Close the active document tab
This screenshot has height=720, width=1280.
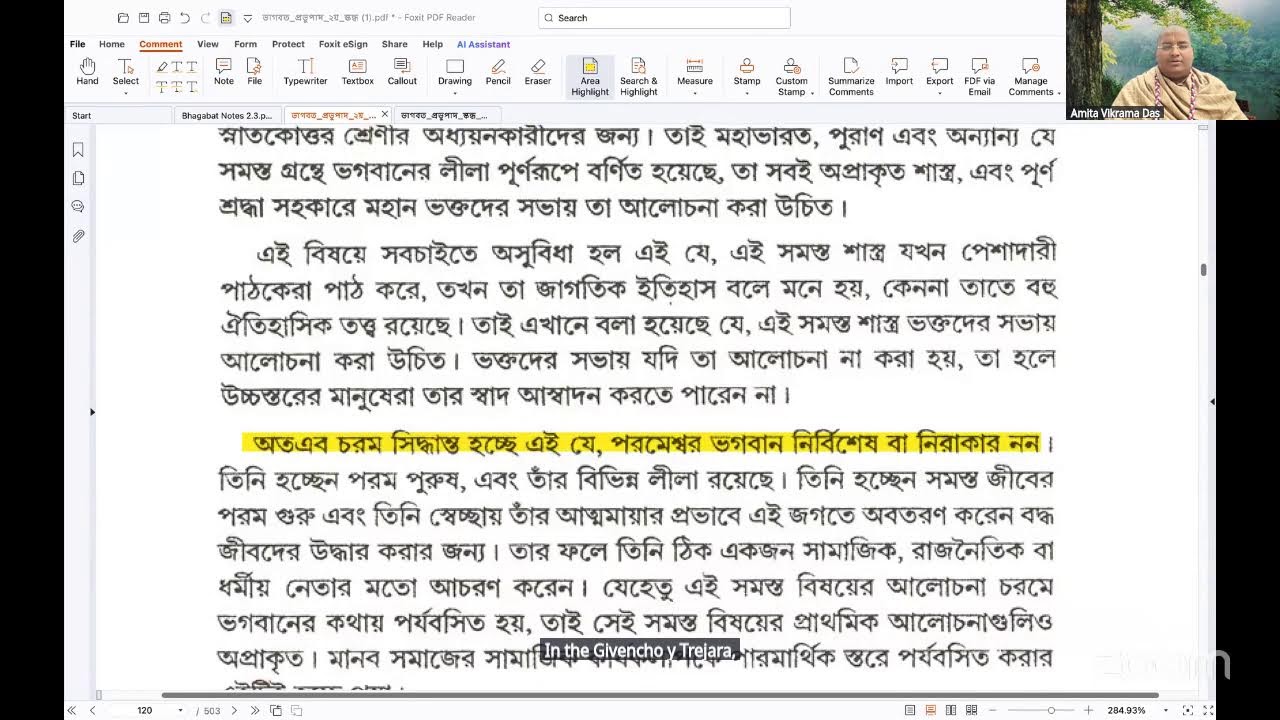click(385, 115)
